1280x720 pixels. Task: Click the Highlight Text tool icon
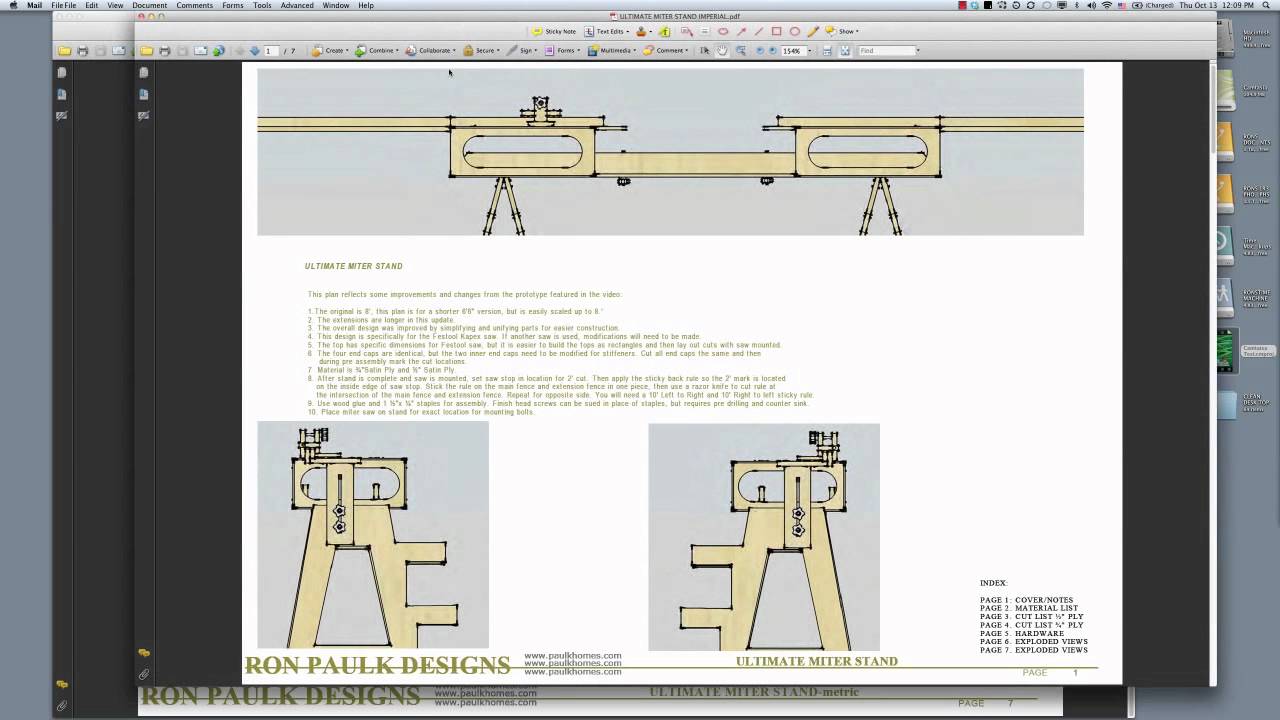(x=664, y=31)
